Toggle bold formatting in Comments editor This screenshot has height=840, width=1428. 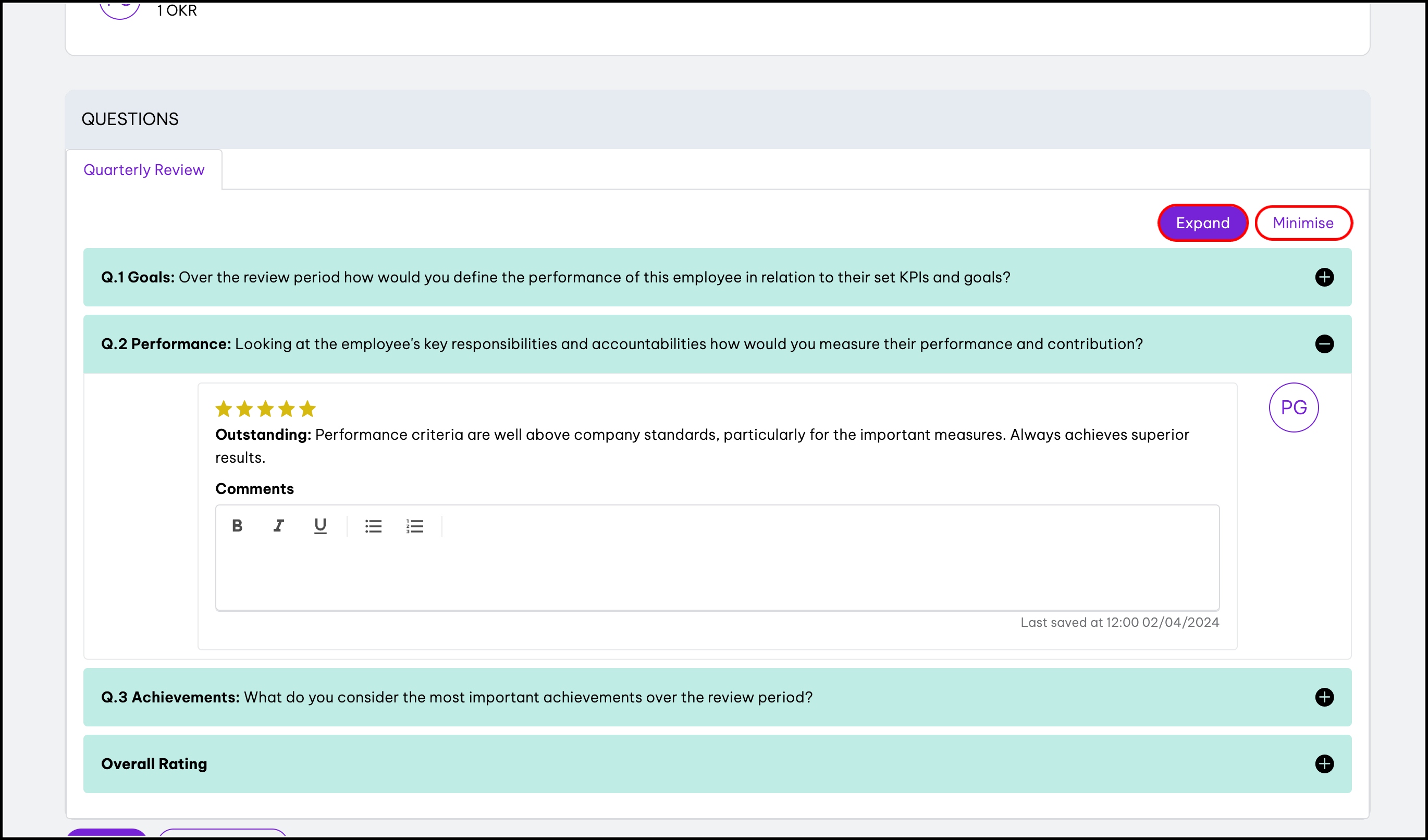click(x=237, y=526)
